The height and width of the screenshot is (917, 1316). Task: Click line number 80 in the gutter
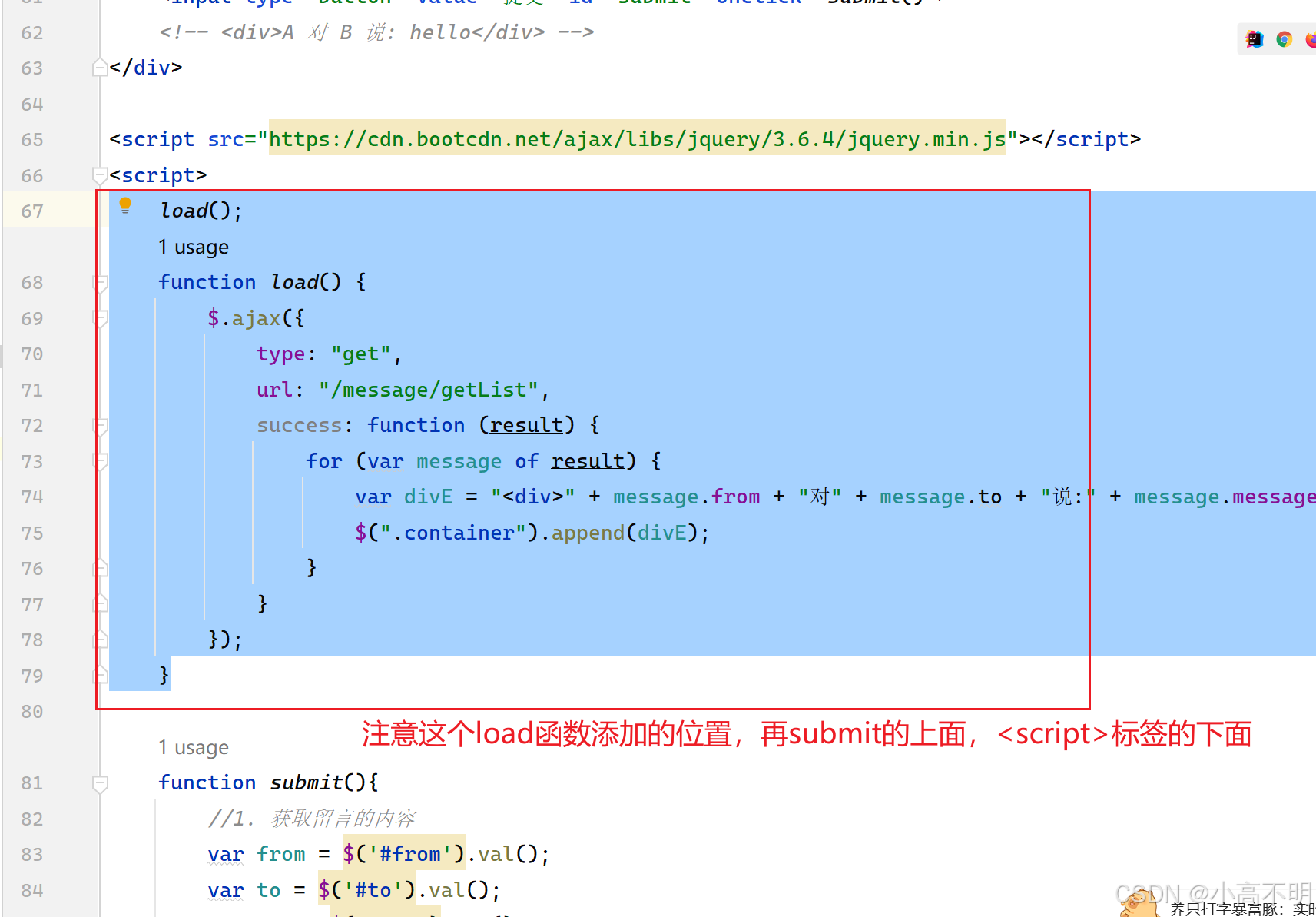click(x=32, y=711)
